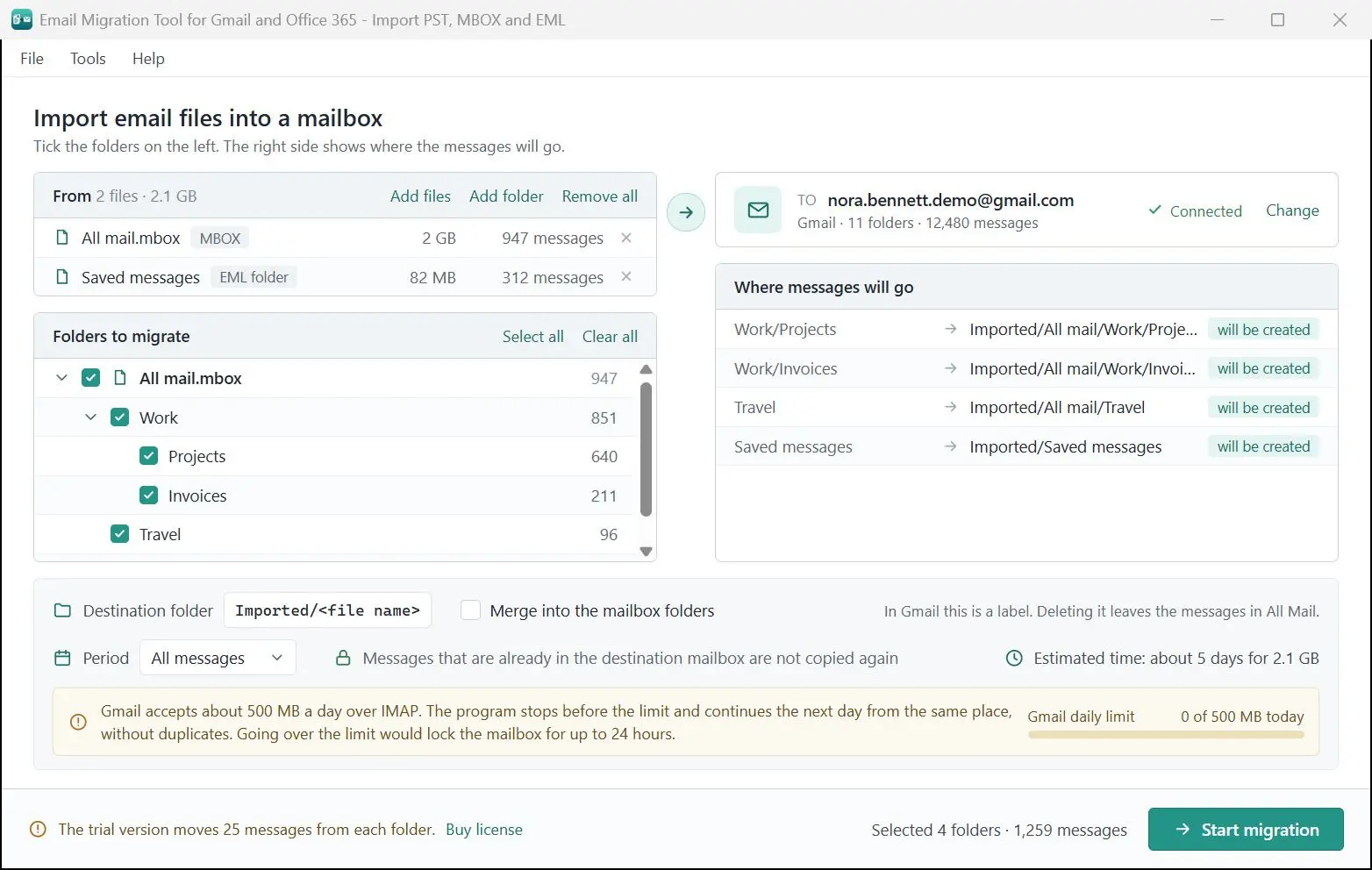Click the app icon in the title bar

21,19
